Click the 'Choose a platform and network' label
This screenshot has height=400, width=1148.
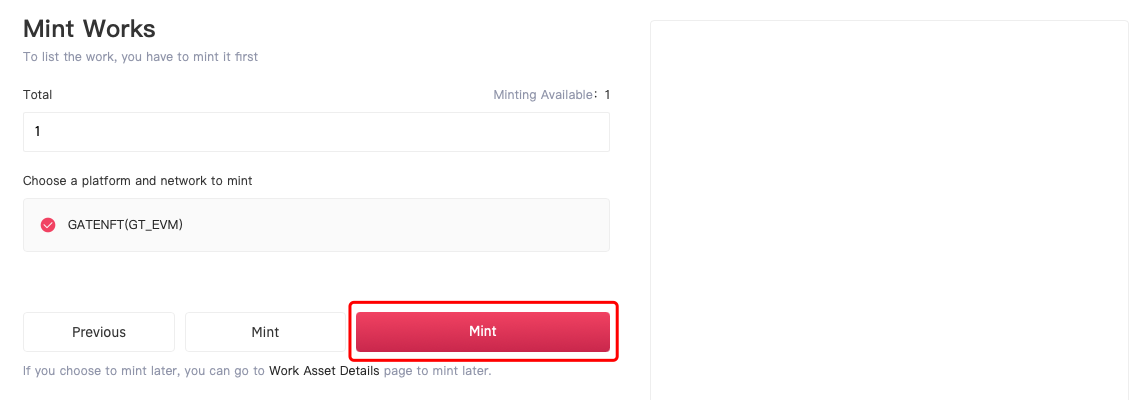[138, 180]
